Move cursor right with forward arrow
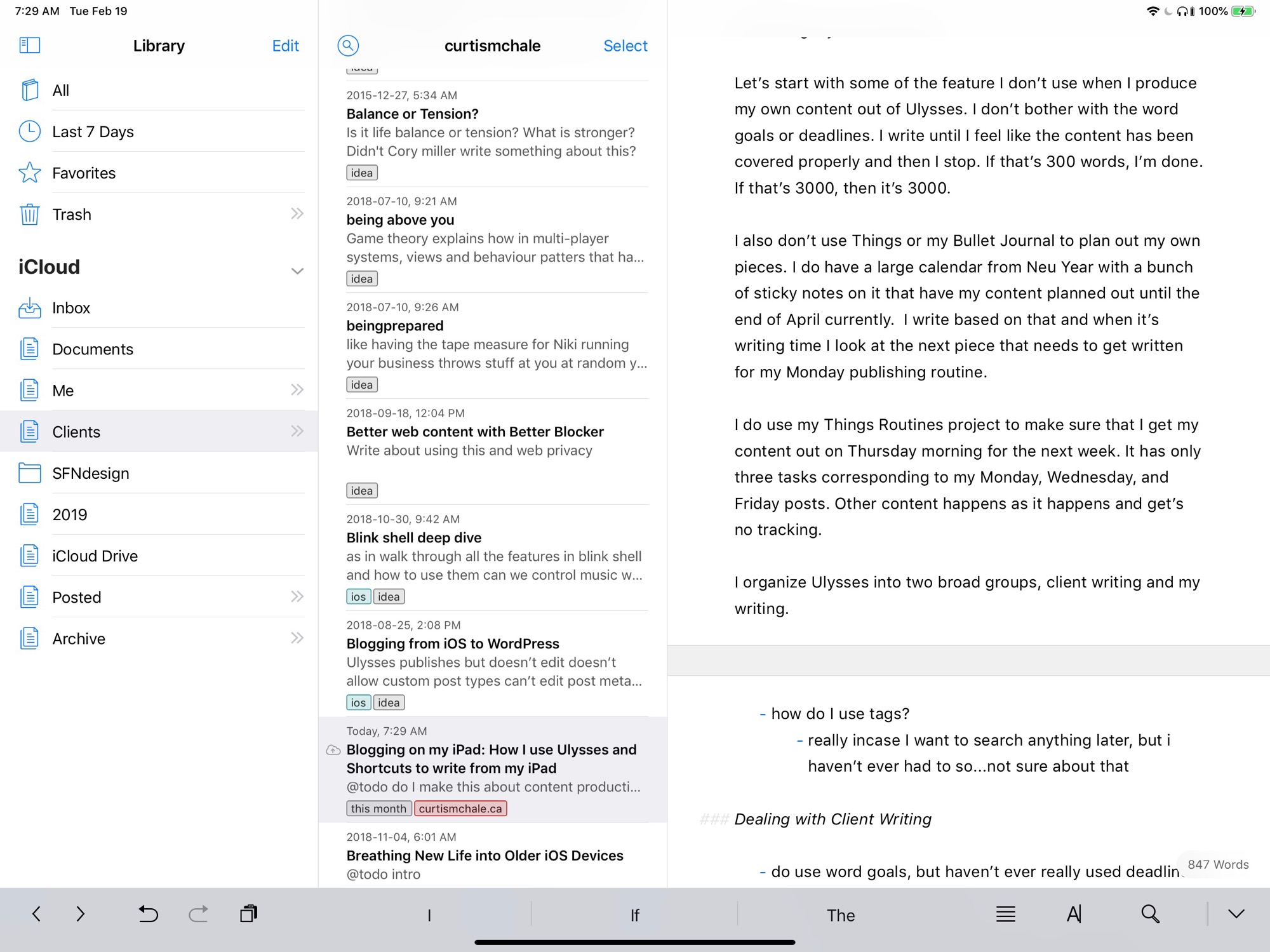 pos(80,914)
